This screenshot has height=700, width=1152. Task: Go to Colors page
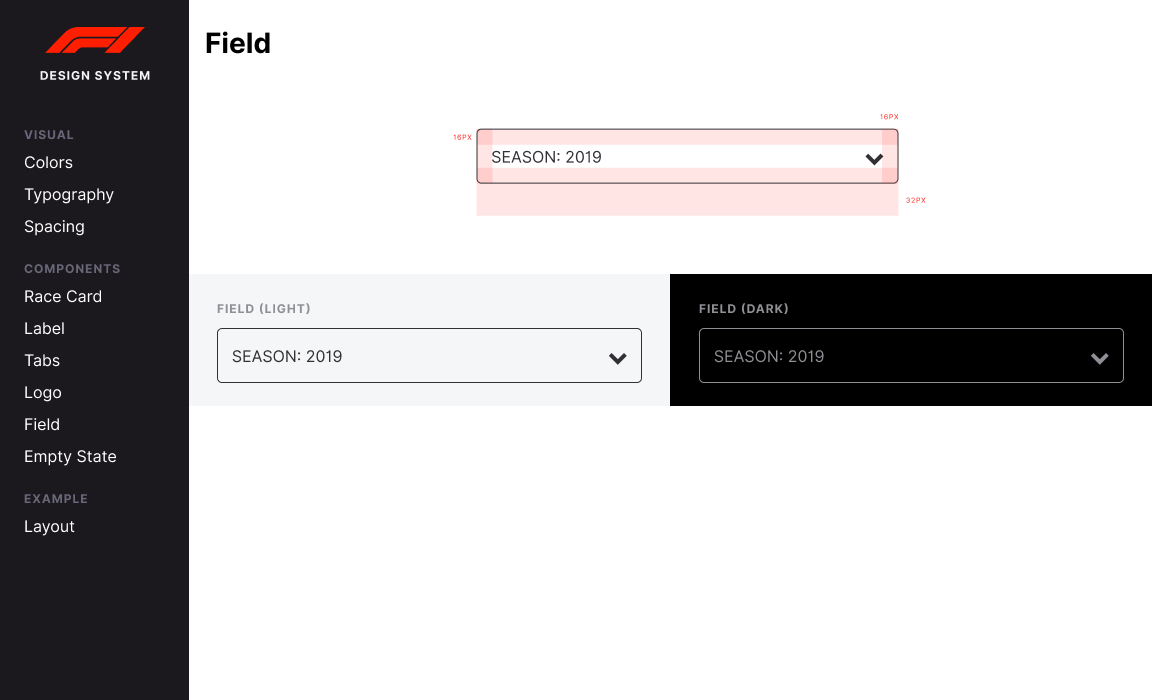(48, 162)
